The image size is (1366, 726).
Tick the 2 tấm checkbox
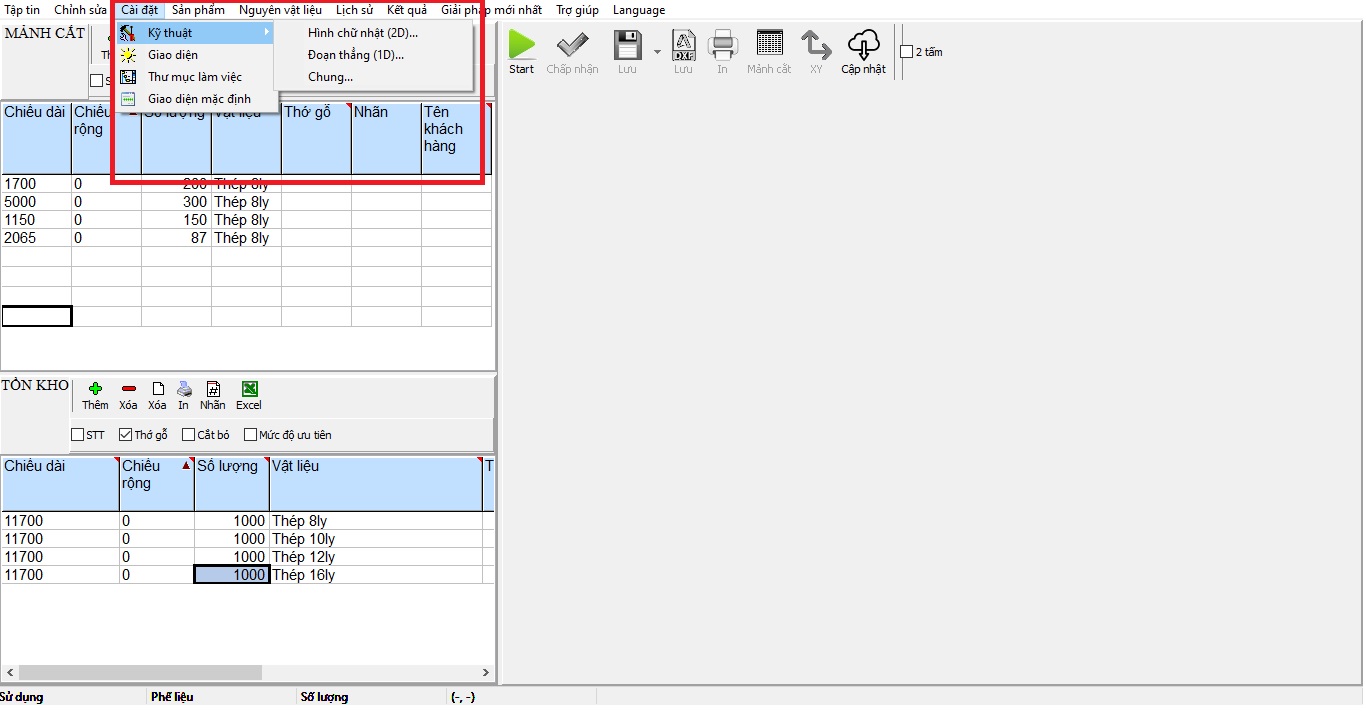(x=906, y=52)
